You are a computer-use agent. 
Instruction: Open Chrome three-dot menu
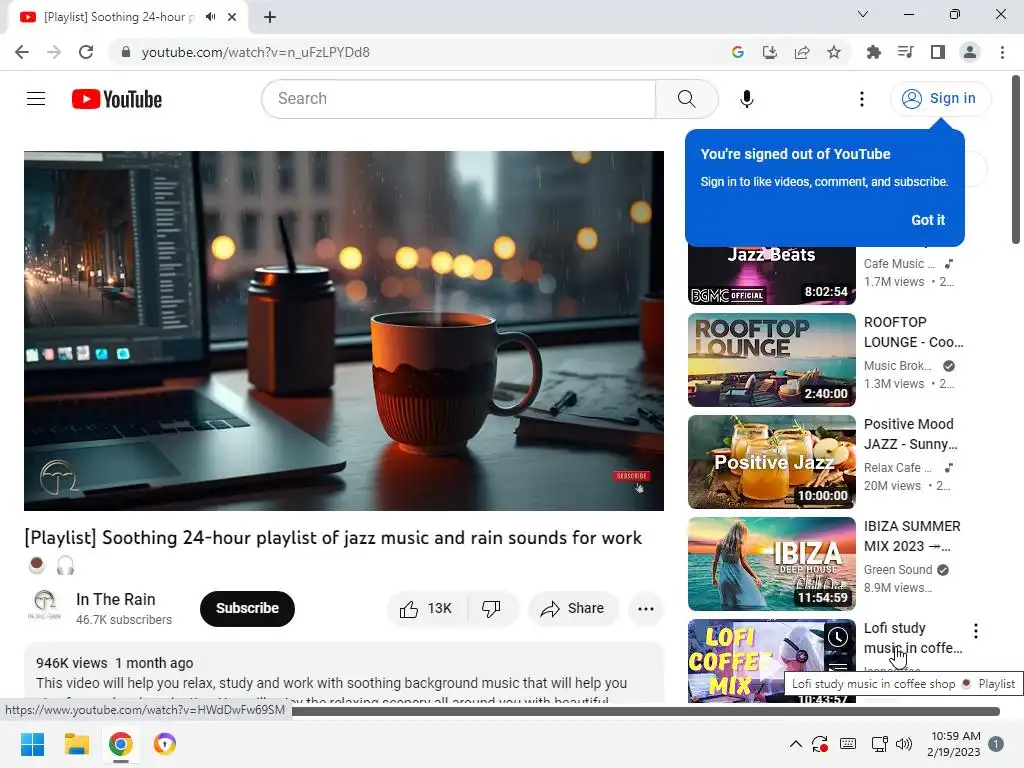(1002, 52)
